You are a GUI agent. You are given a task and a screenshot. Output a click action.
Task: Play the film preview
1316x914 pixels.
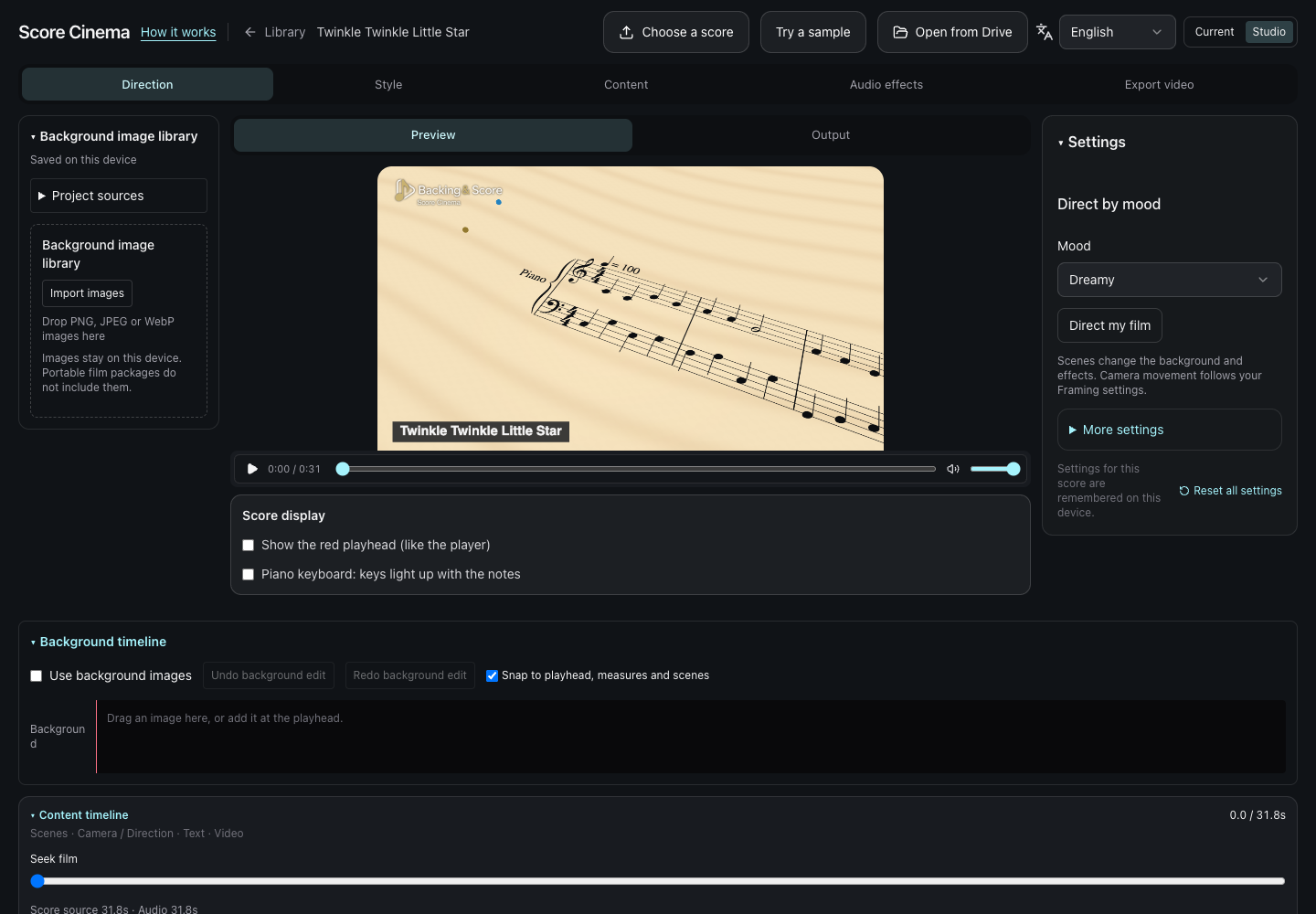coord(252,469)
